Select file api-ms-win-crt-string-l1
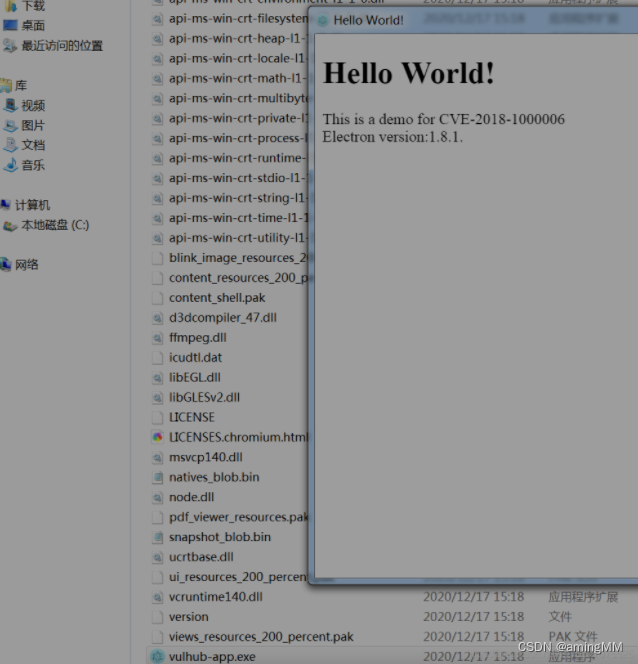 (238, 198)
